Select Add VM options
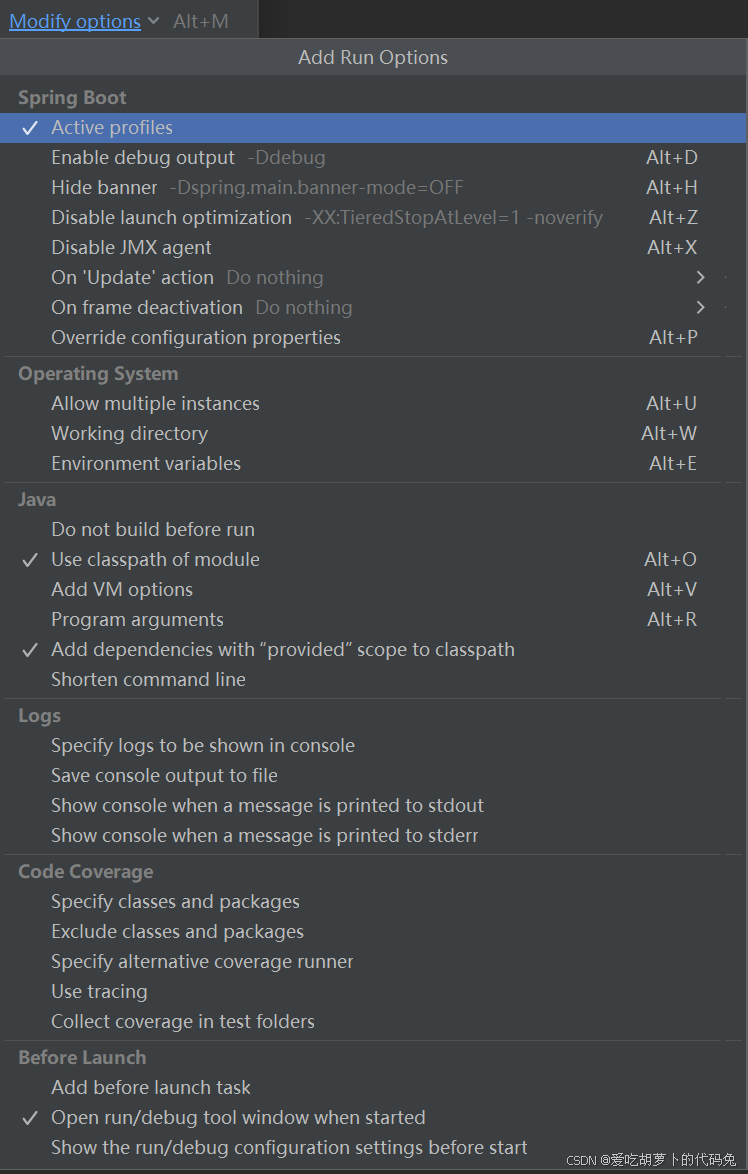This screenshot has width=748, height=1174. (x=121, y=589)
